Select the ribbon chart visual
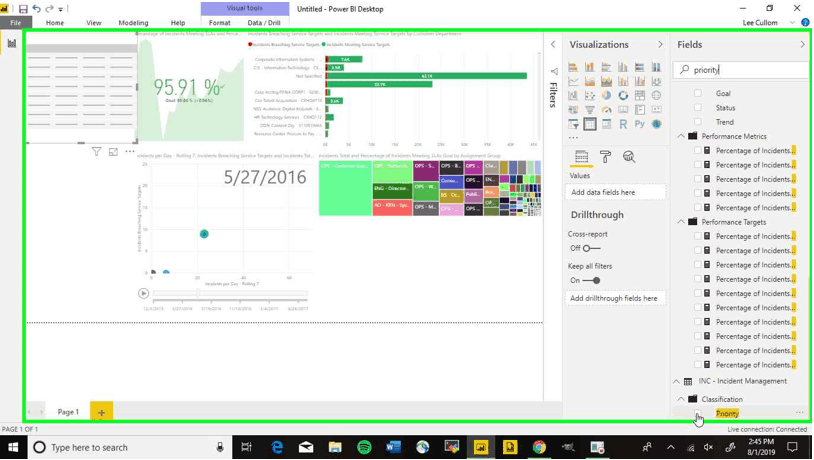 656,81
